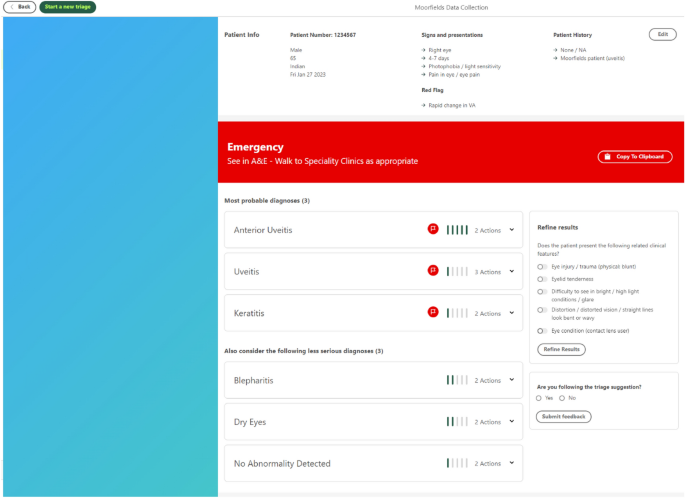The image size is (685, 498).
Task: Click the probability bars on Anterior Uveitis
Action: click(x=457, y=229)
